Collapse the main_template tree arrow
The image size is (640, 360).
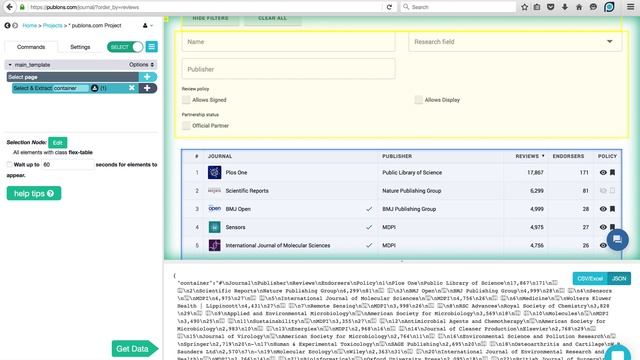[10, 64]
